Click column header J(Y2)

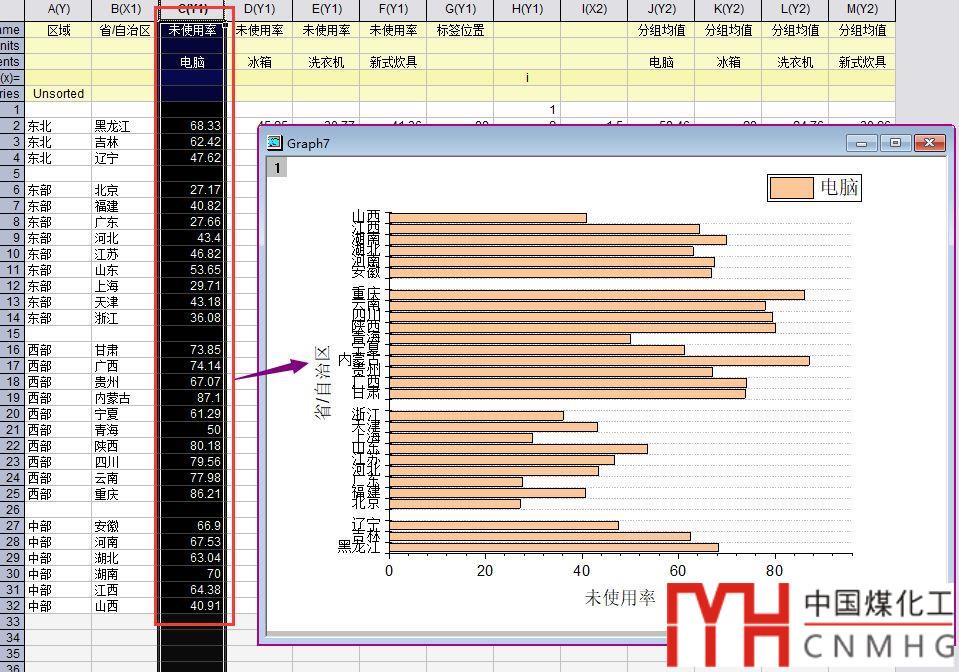coord(661,10)
